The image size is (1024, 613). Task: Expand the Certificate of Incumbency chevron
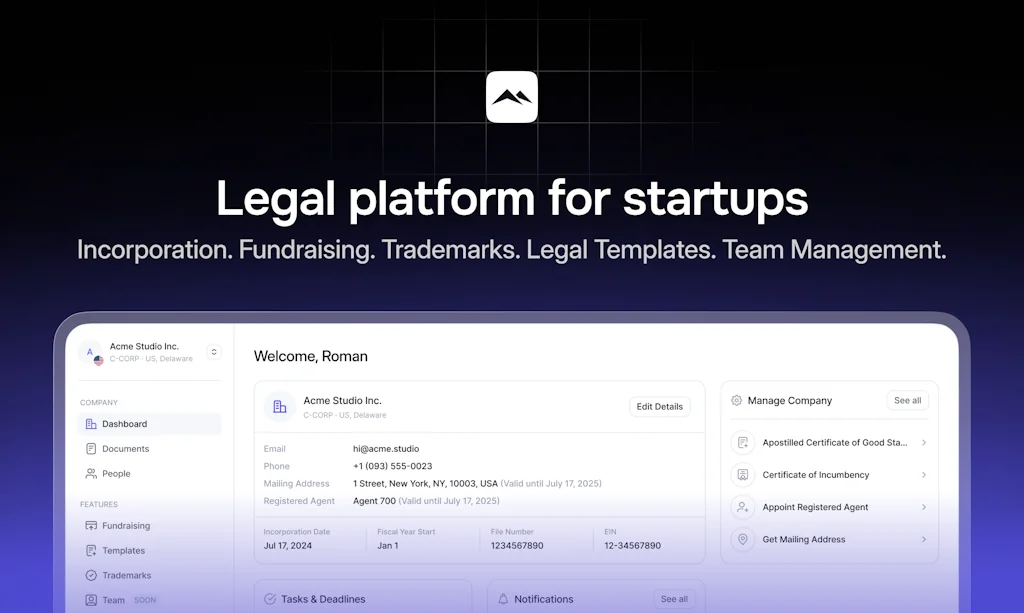[923, 475]
